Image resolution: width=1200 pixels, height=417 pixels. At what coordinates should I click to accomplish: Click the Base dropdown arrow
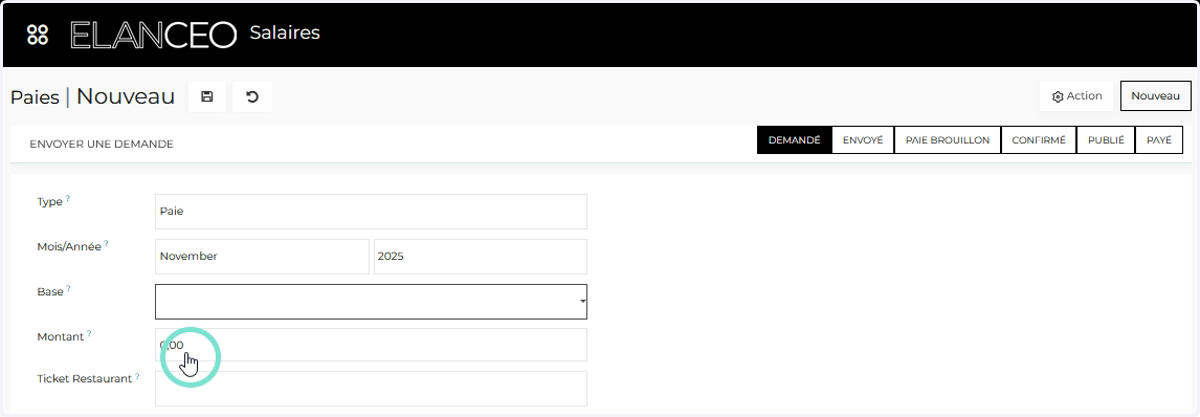coord(582,301)
